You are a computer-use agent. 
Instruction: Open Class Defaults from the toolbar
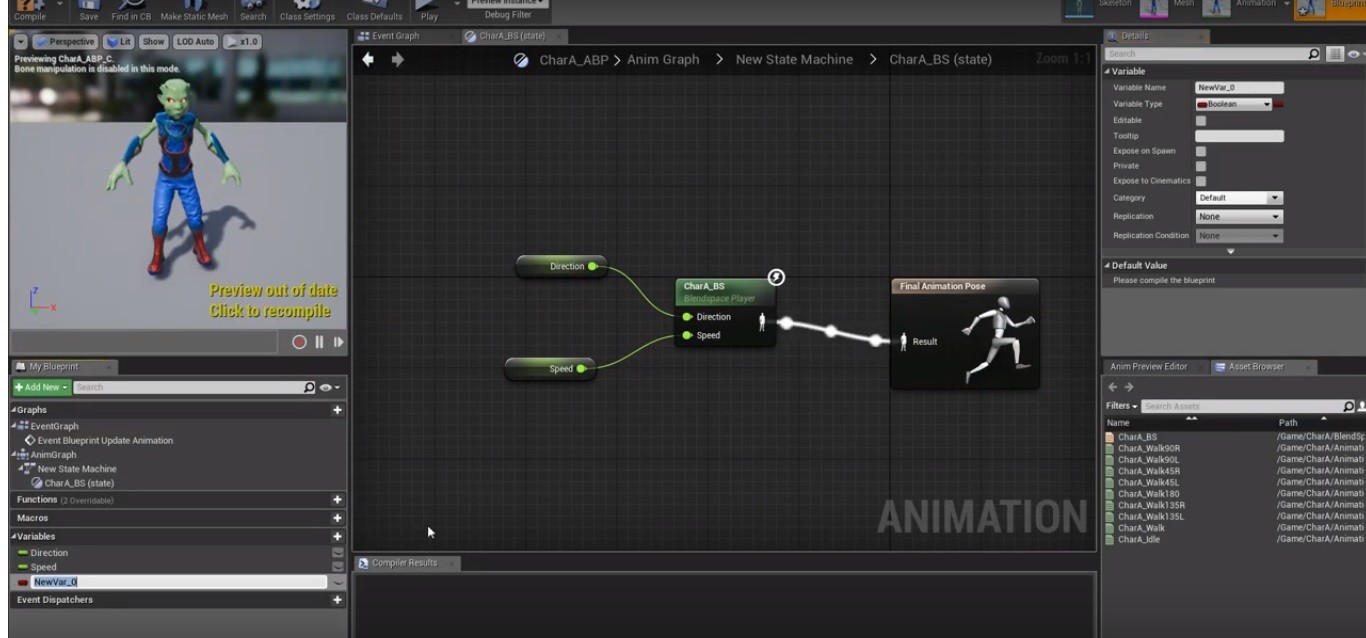pyautogui.click(x=375, y=9)
